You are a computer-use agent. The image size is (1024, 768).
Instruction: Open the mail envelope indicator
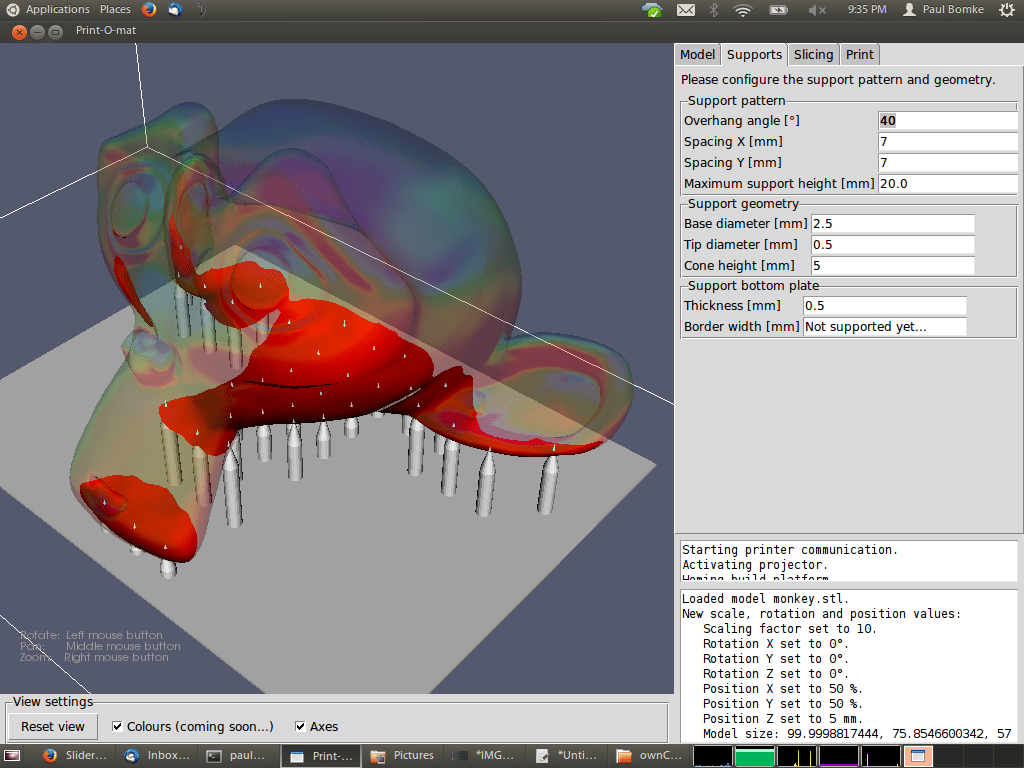(685, 10)
